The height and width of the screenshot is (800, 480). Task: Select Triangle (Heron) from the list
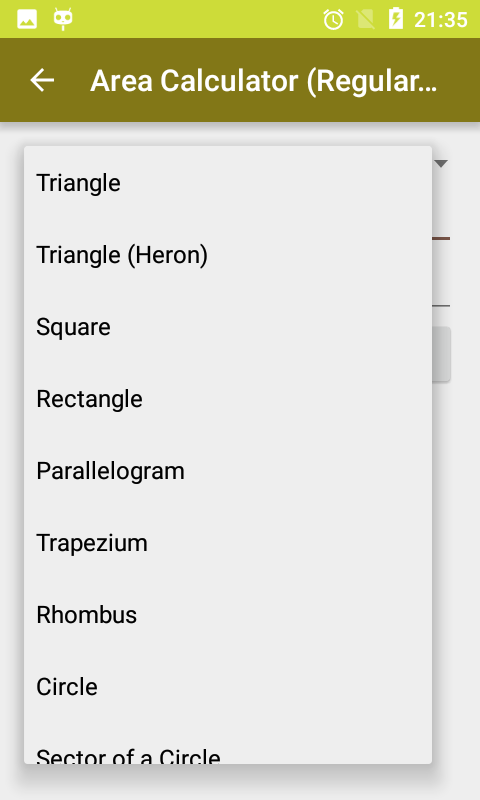228,255
